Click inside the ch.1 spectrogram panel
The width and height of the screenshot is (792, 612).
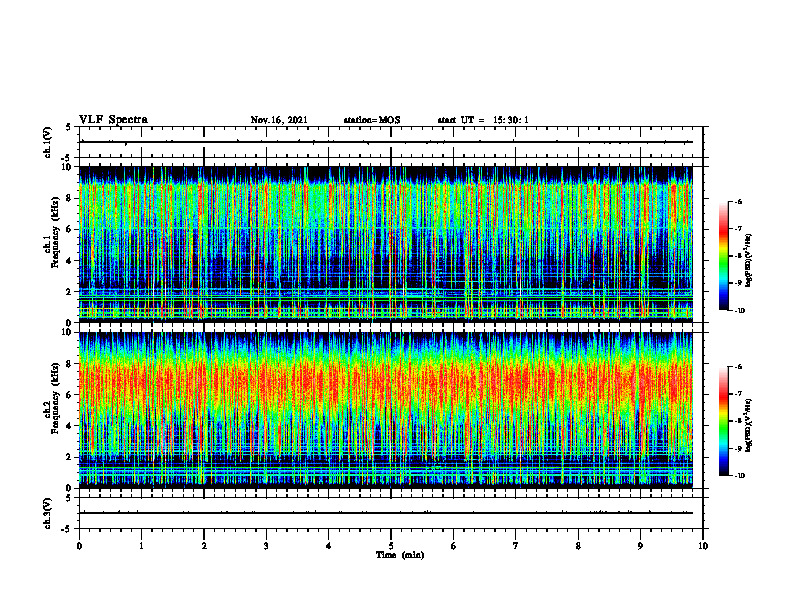(386, 244)
